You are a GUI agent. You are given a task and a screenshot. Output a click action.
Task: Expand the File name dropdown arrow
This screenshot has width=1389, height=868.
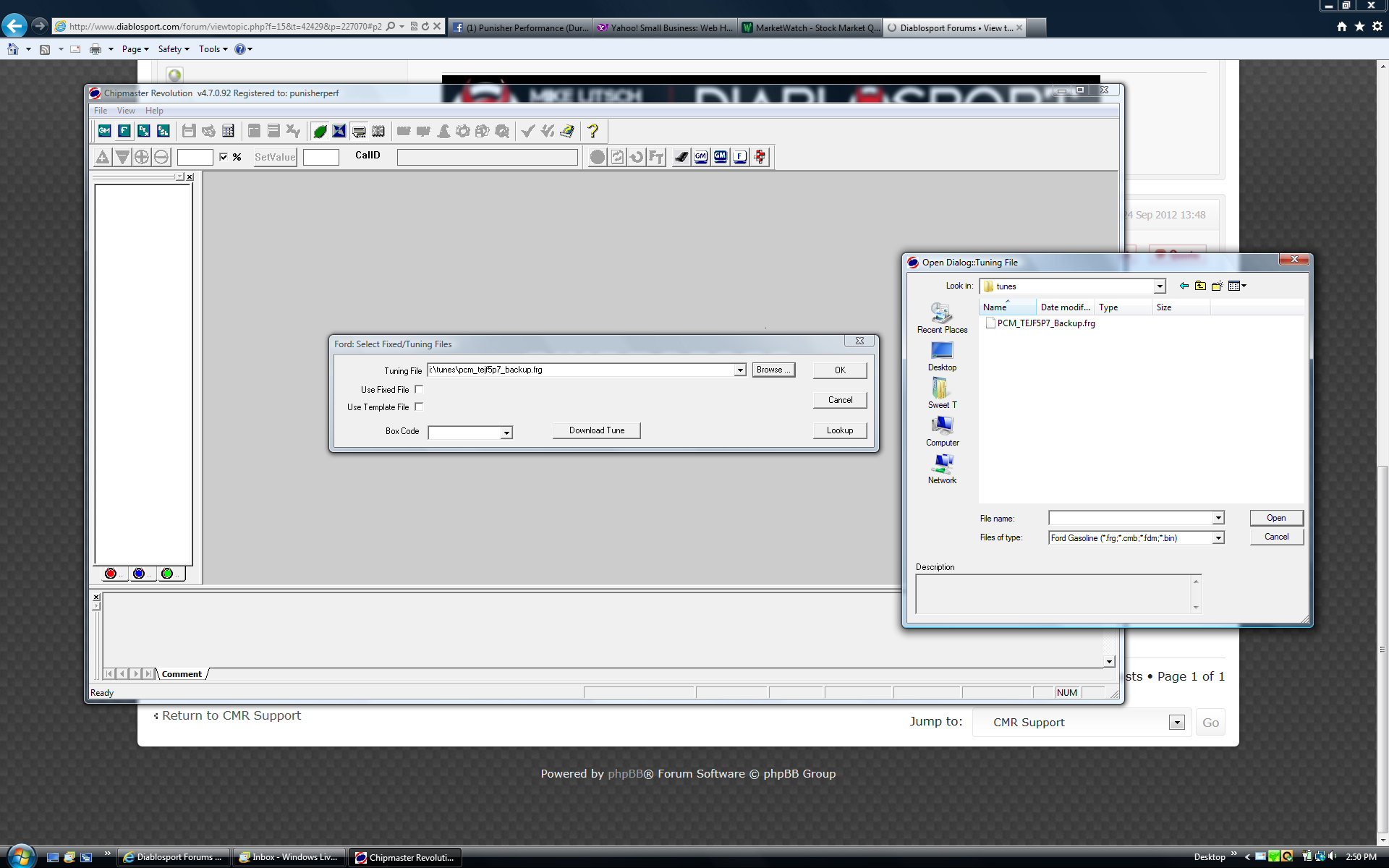pos(1218,518)
